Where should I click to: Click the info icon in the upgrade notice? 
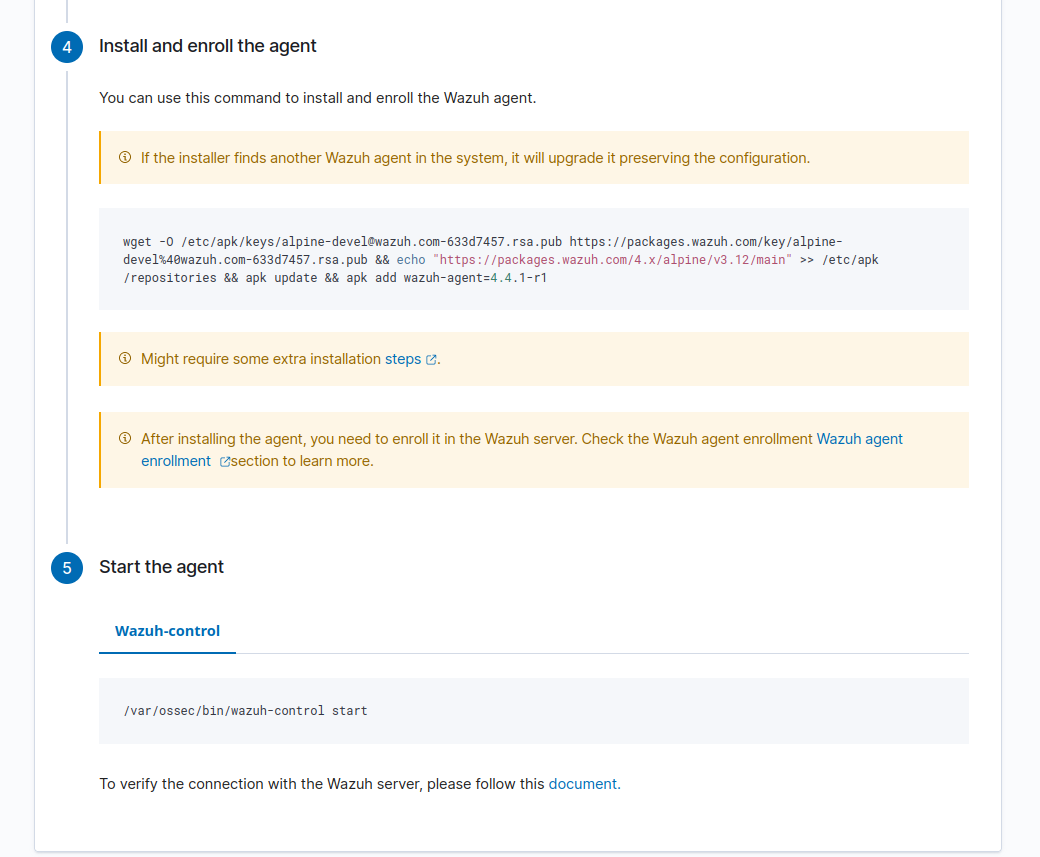click(x=125, y=158)
